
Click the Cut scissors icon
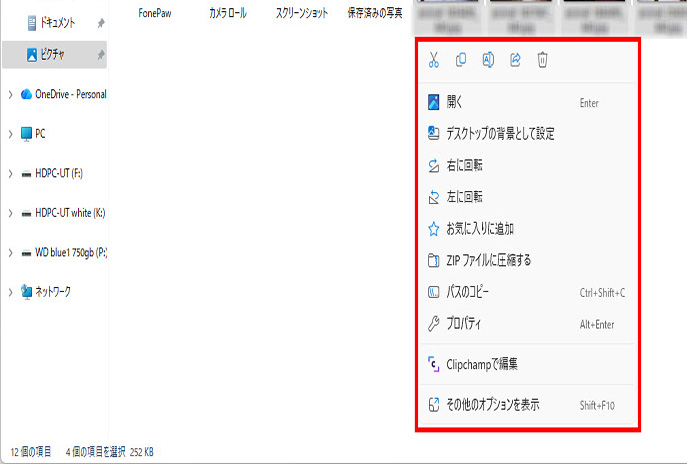tap(433, 60)
